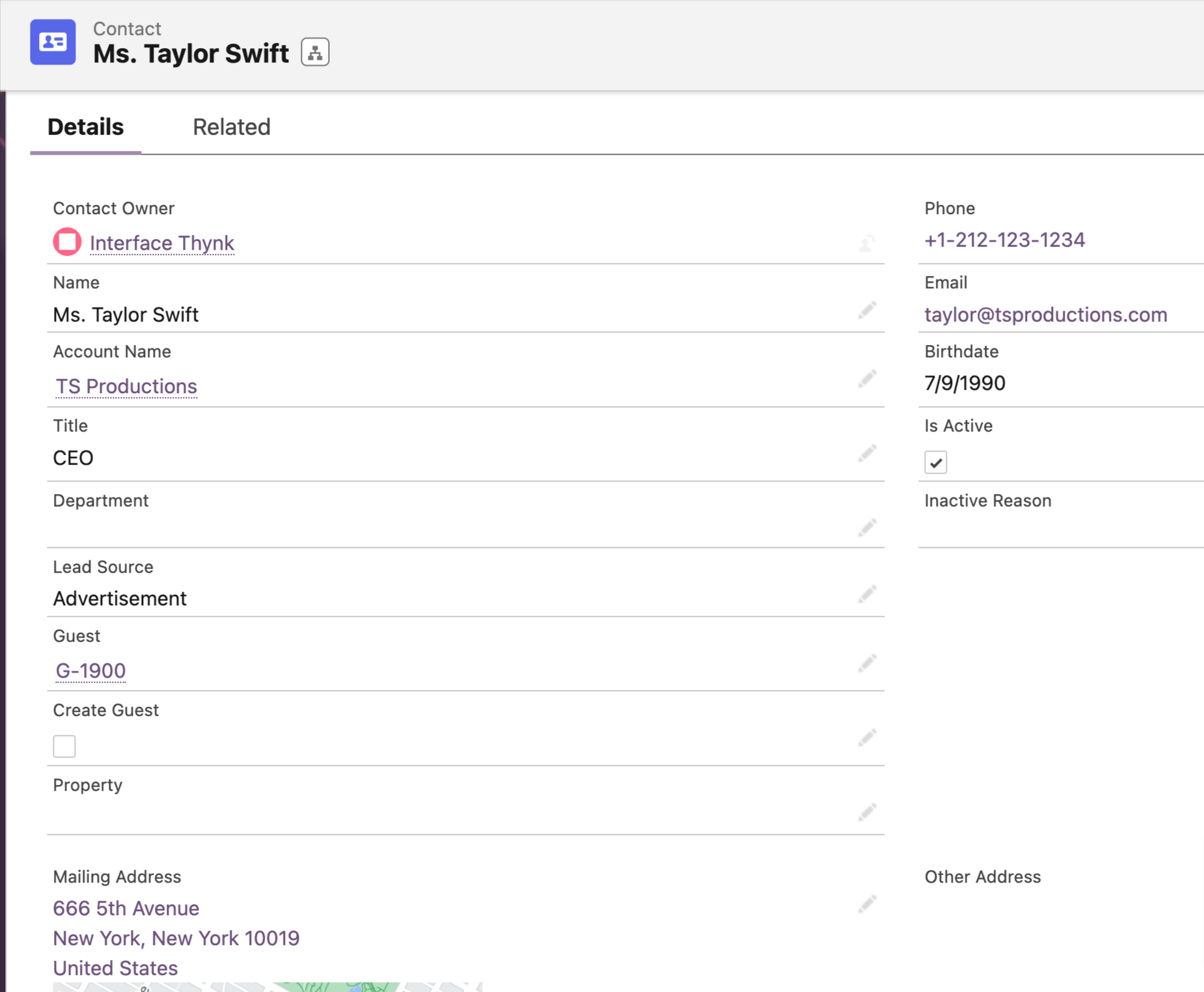This screenshot has height=992, width=1204.
Task: Click the Name value Ms. Taylor Swift
Action: 126,314
